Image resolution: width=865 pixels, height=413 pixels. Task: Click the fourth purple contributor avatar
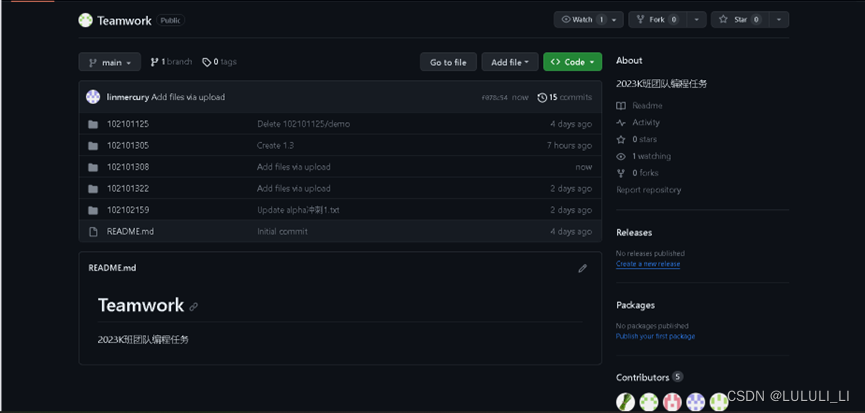(x=696, y=401)
